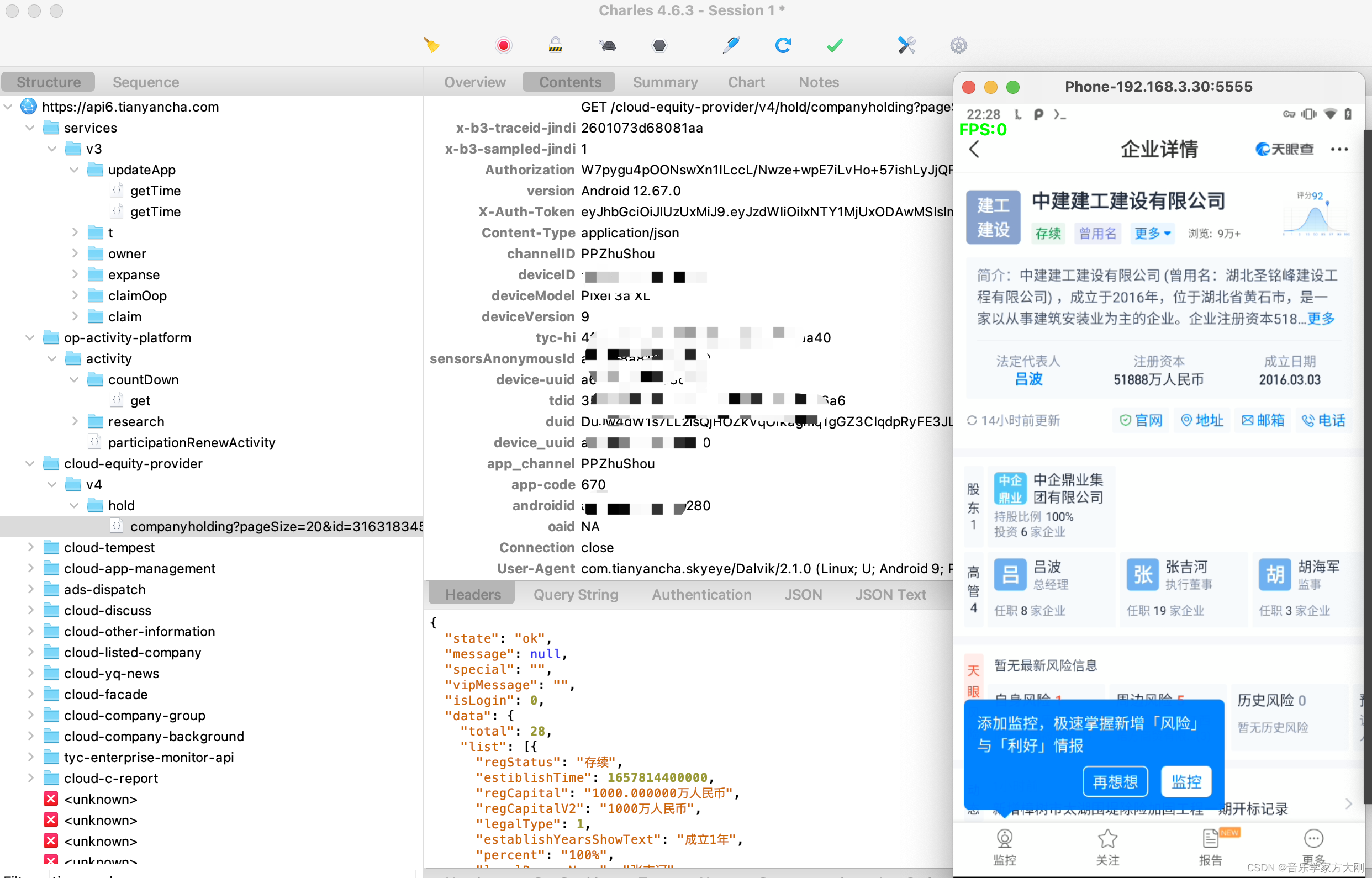The image size is (1372, 878).
Task: Expand company intro via 更多 link
Action: click(1321, 319)
